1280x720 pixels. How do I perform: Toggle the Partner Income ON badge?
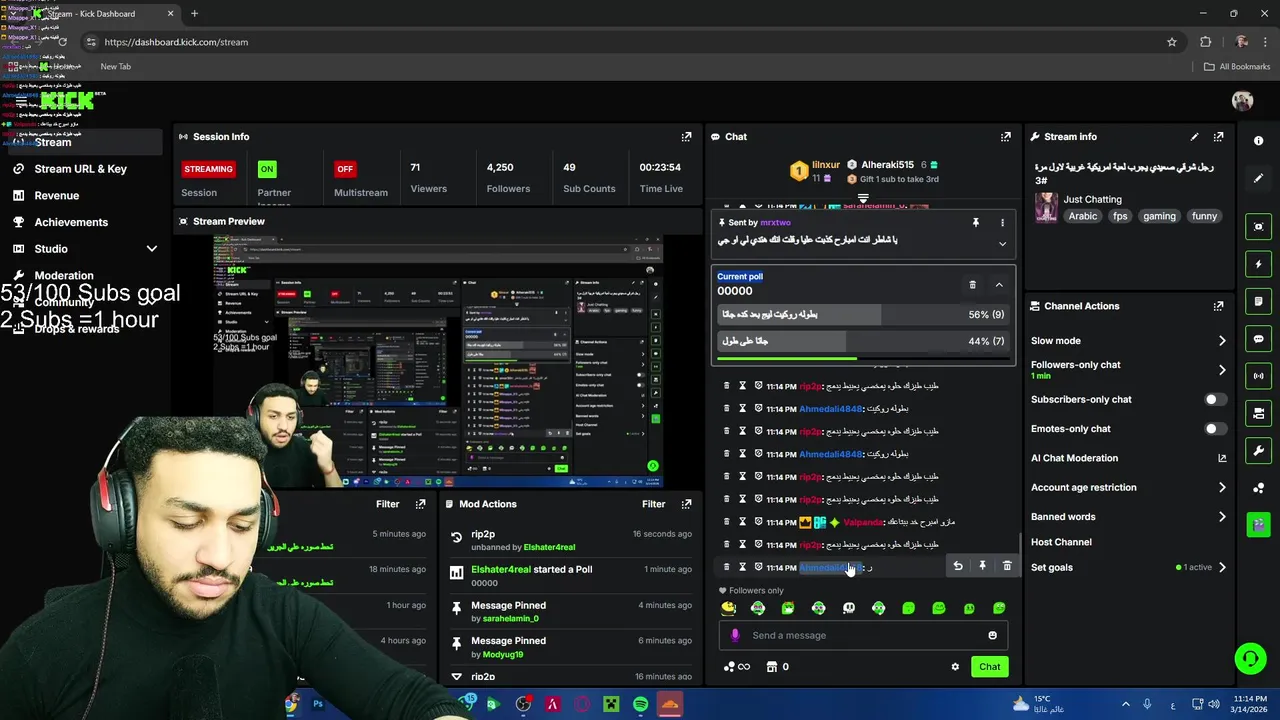pyautogui.click(x=266, y=169)
